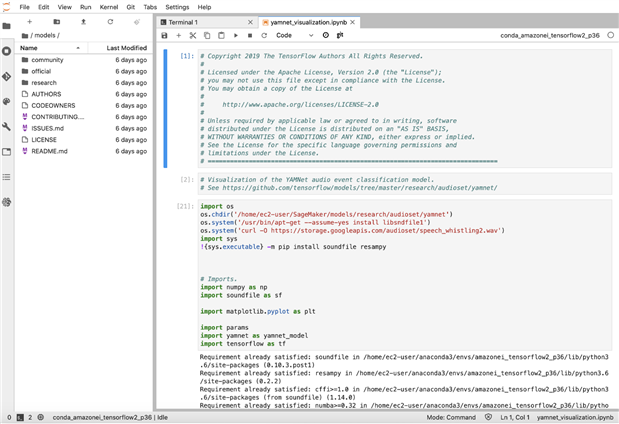Sort files by Name column
The height and width of the screenshot is (424, 619).
pos(50,48)
